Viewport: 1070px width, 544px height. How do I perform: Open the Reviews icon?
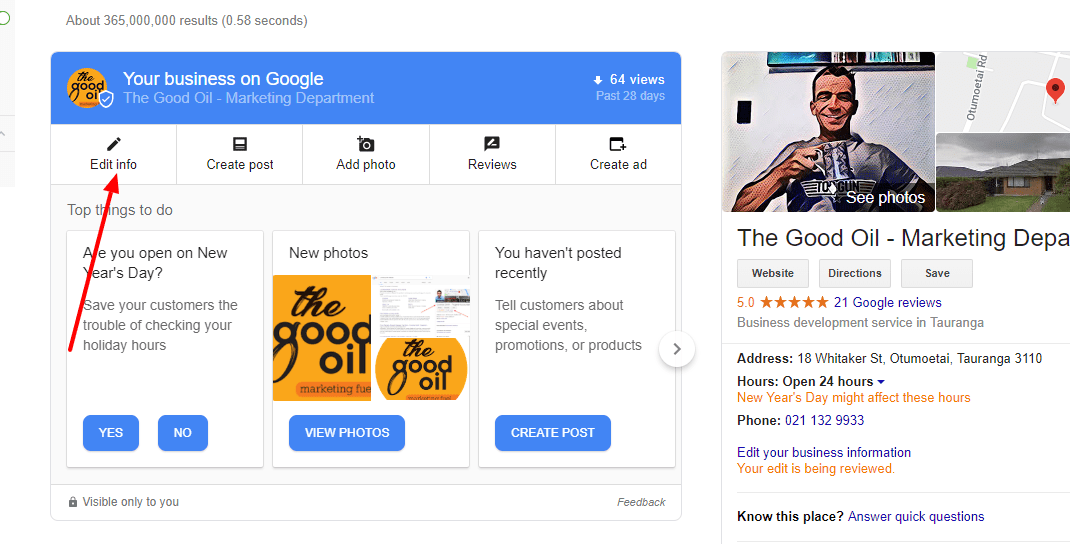pyautogui.click(x=492, y=144)
